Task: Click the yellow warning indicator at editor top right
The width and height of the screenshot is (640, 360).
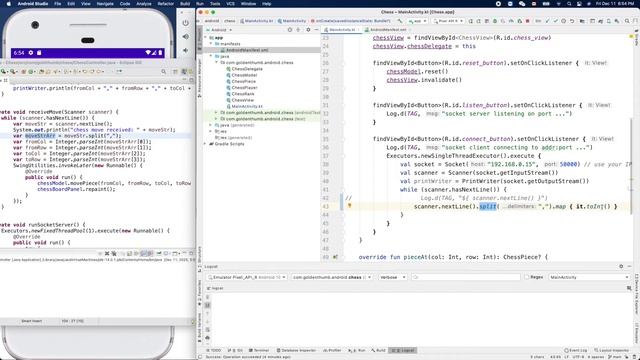Action: point(631,37)
